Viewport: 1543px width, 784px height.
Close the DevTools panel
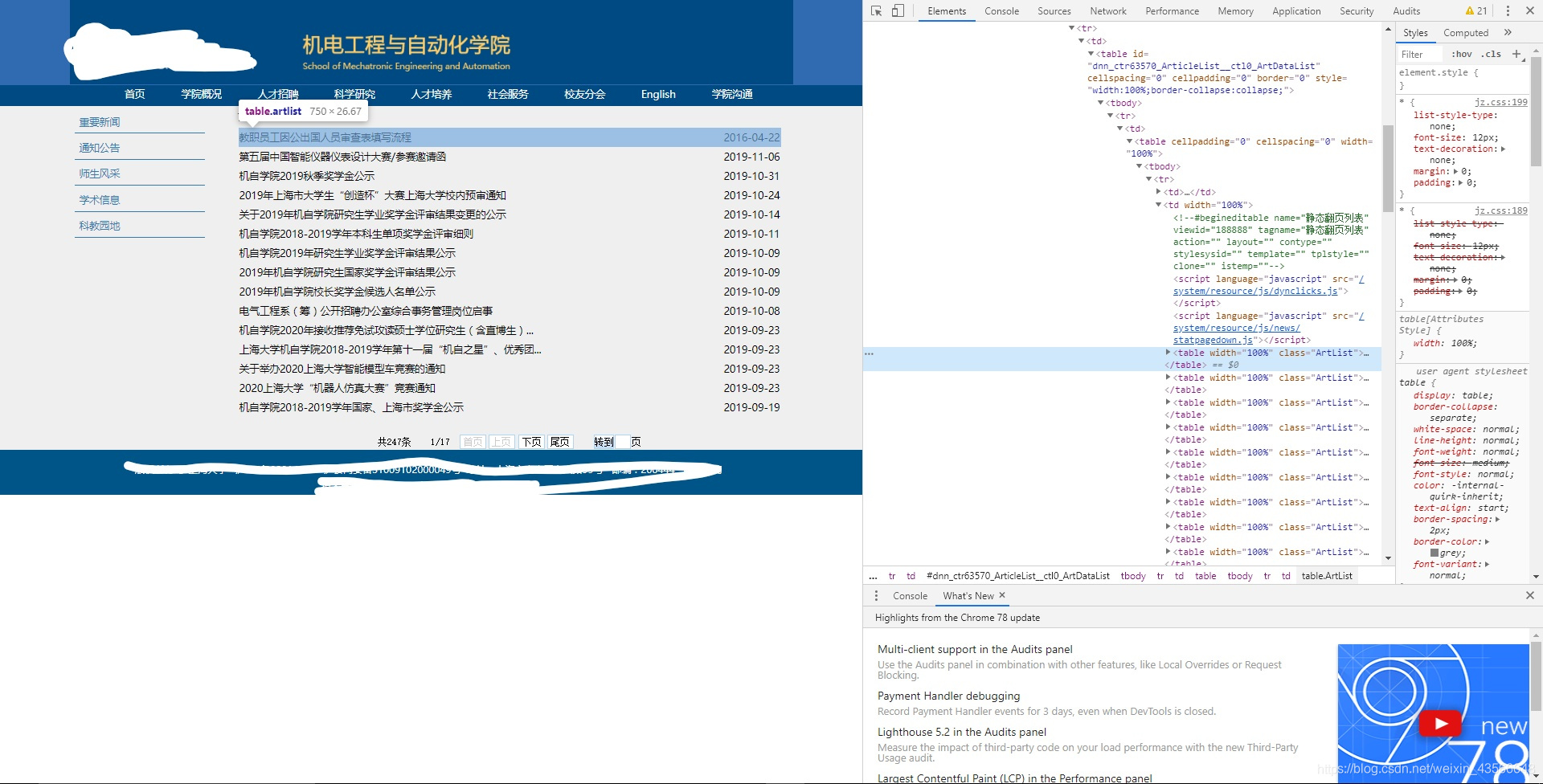pyautogui.click(x=1530, y=10)
